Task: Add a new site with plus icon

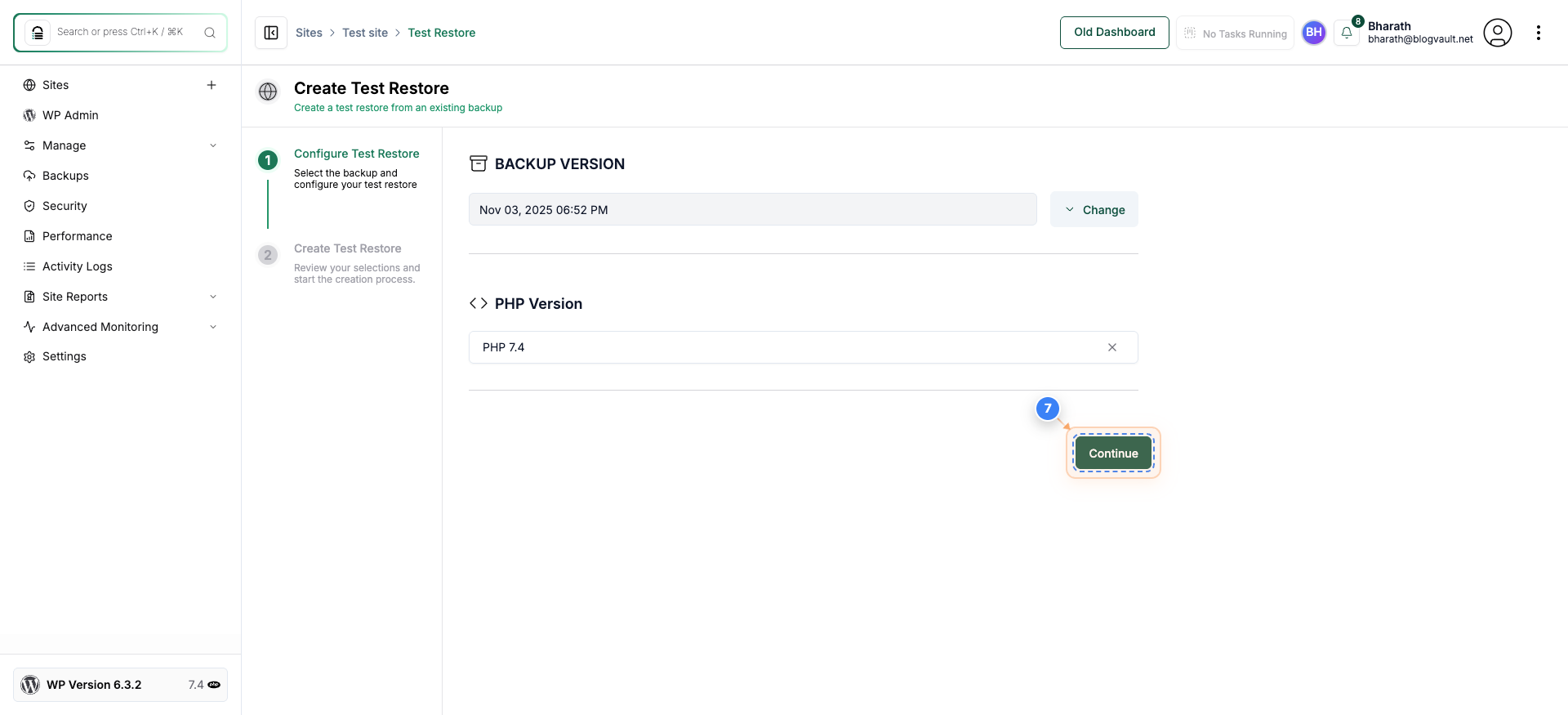Action: point(212,85)
